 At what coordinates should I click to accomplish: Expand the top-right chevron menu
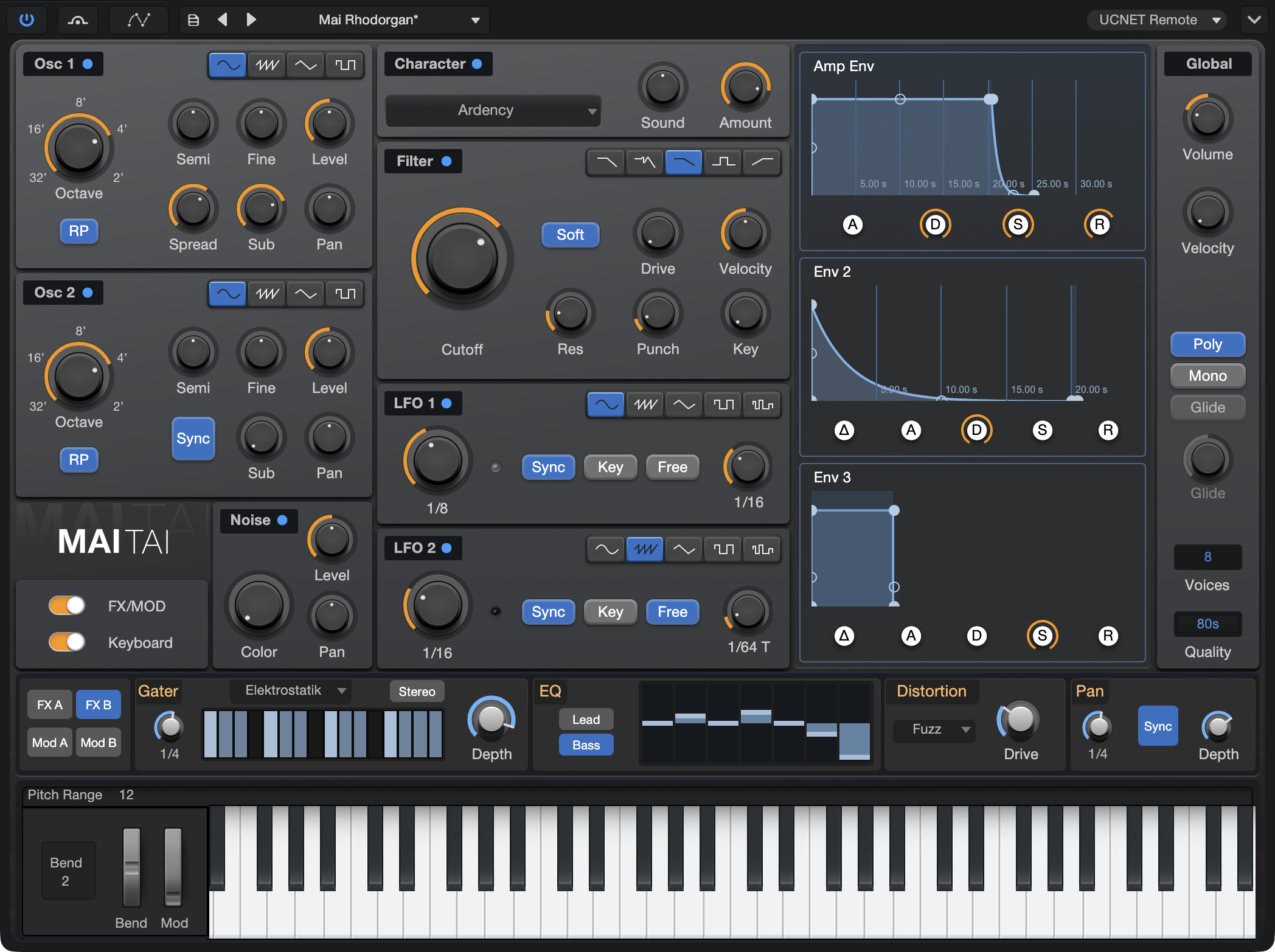pyautogui.click(x=1254, y=20)
